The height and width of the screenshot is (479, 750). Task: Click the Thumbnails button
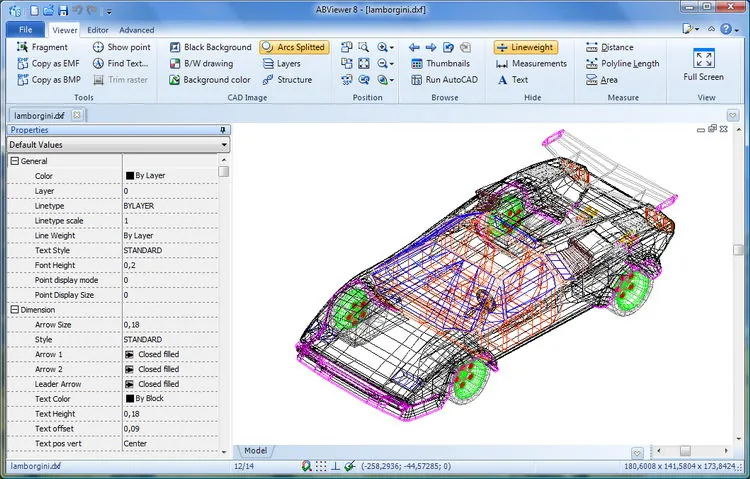tap(441, 63)
